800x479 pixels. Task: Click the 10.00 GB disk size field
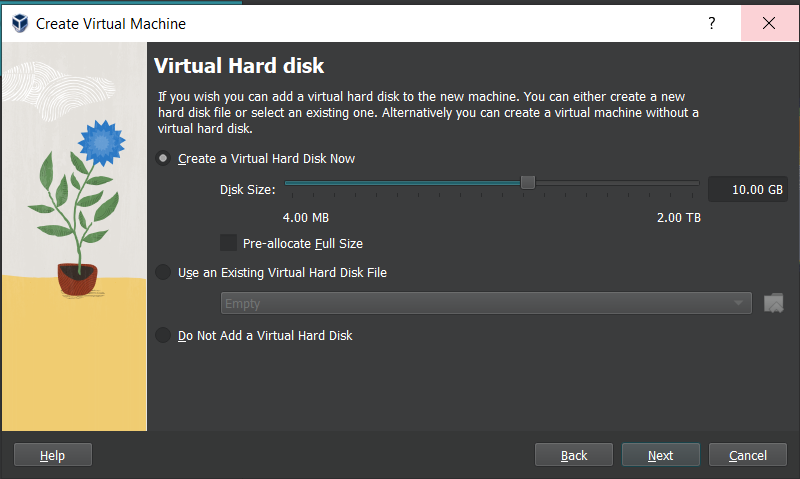tap(747, 189)
